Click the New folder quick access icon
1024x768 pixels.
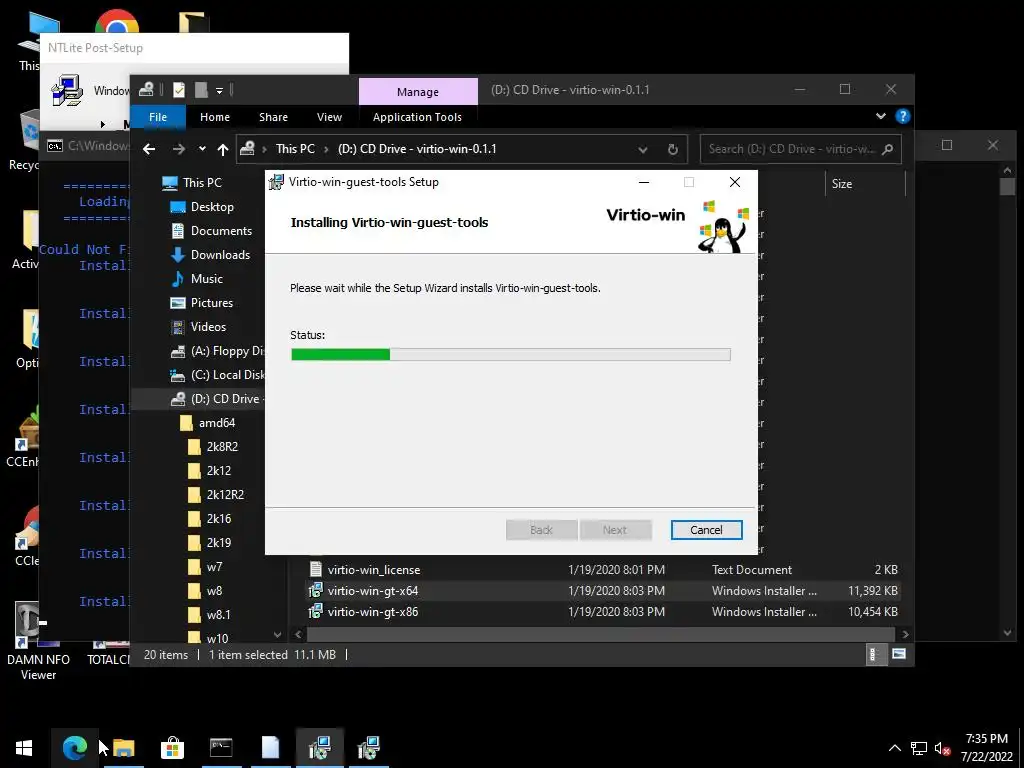click(202, 90)
